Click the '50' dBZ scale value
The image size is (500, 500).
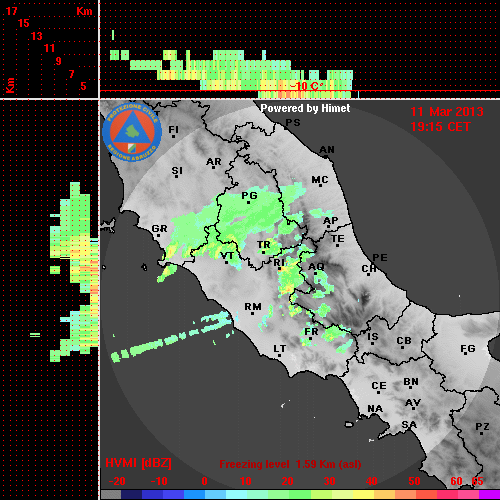(414, 481)
